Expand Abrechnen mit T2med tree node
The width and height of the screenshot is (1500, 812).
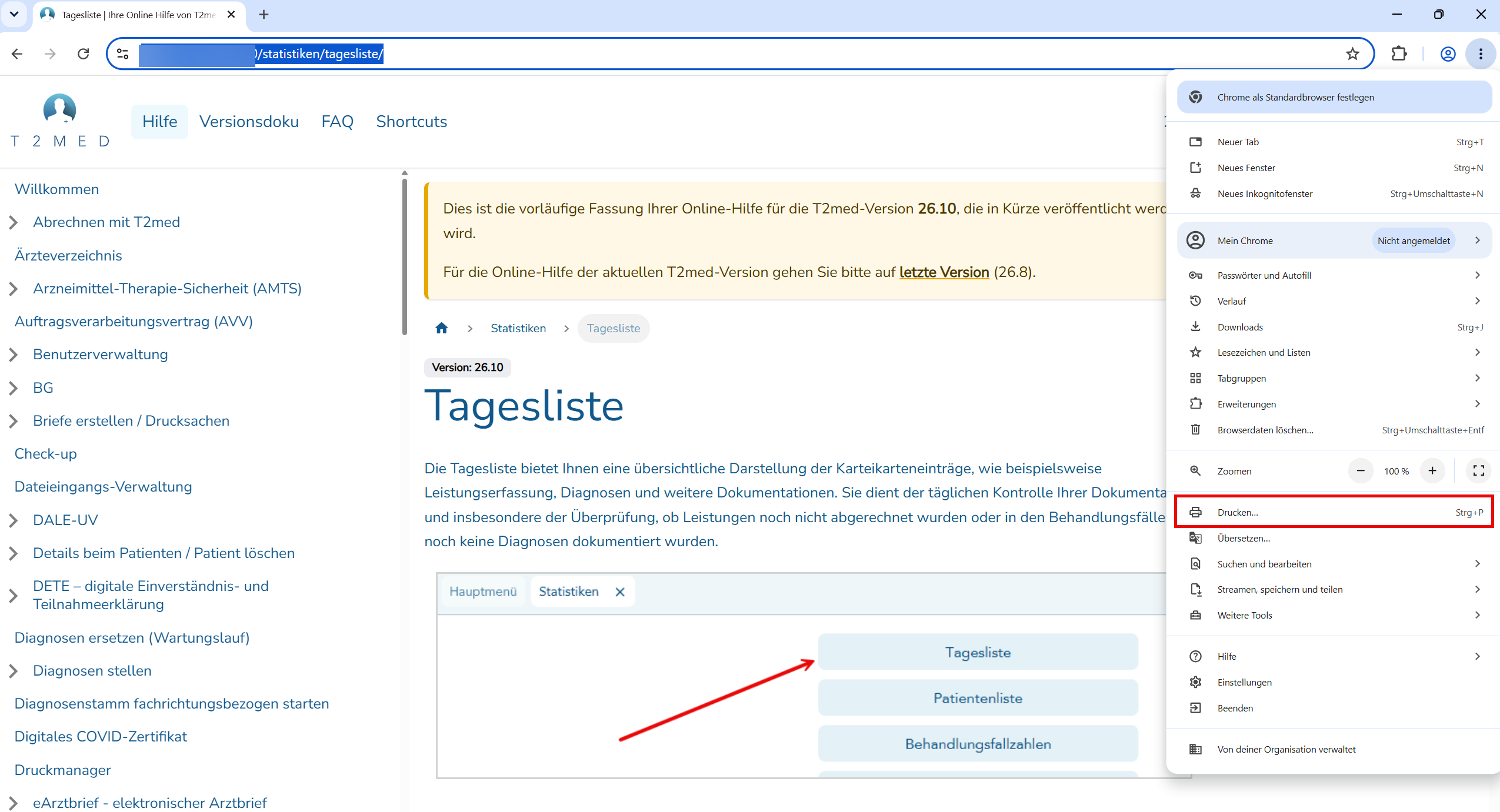tap(14, 222)
